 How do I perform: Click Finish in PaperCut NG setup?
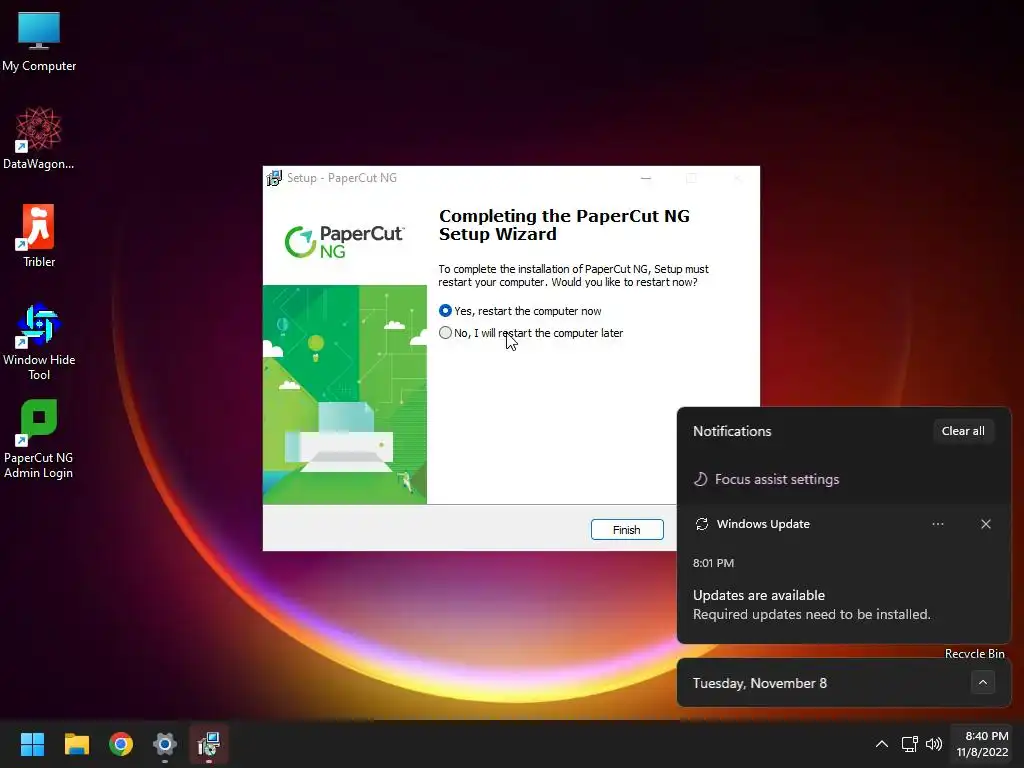click(627, 530)
